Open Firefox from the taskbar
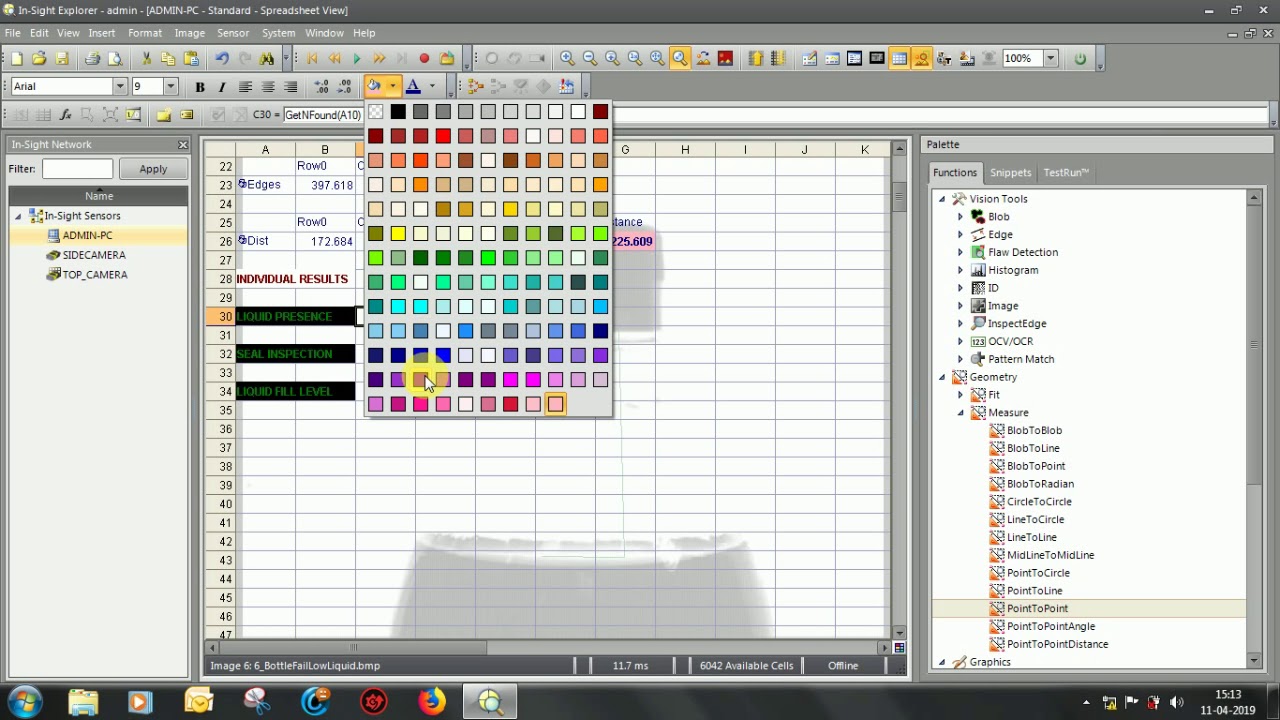The width and height of the screenshot is (1280, 720). point(432,702)
